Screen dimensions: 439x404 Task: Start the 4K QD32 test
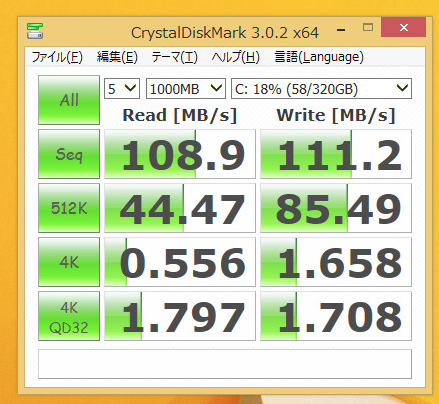pyautogui.click(x=69, y=316)
